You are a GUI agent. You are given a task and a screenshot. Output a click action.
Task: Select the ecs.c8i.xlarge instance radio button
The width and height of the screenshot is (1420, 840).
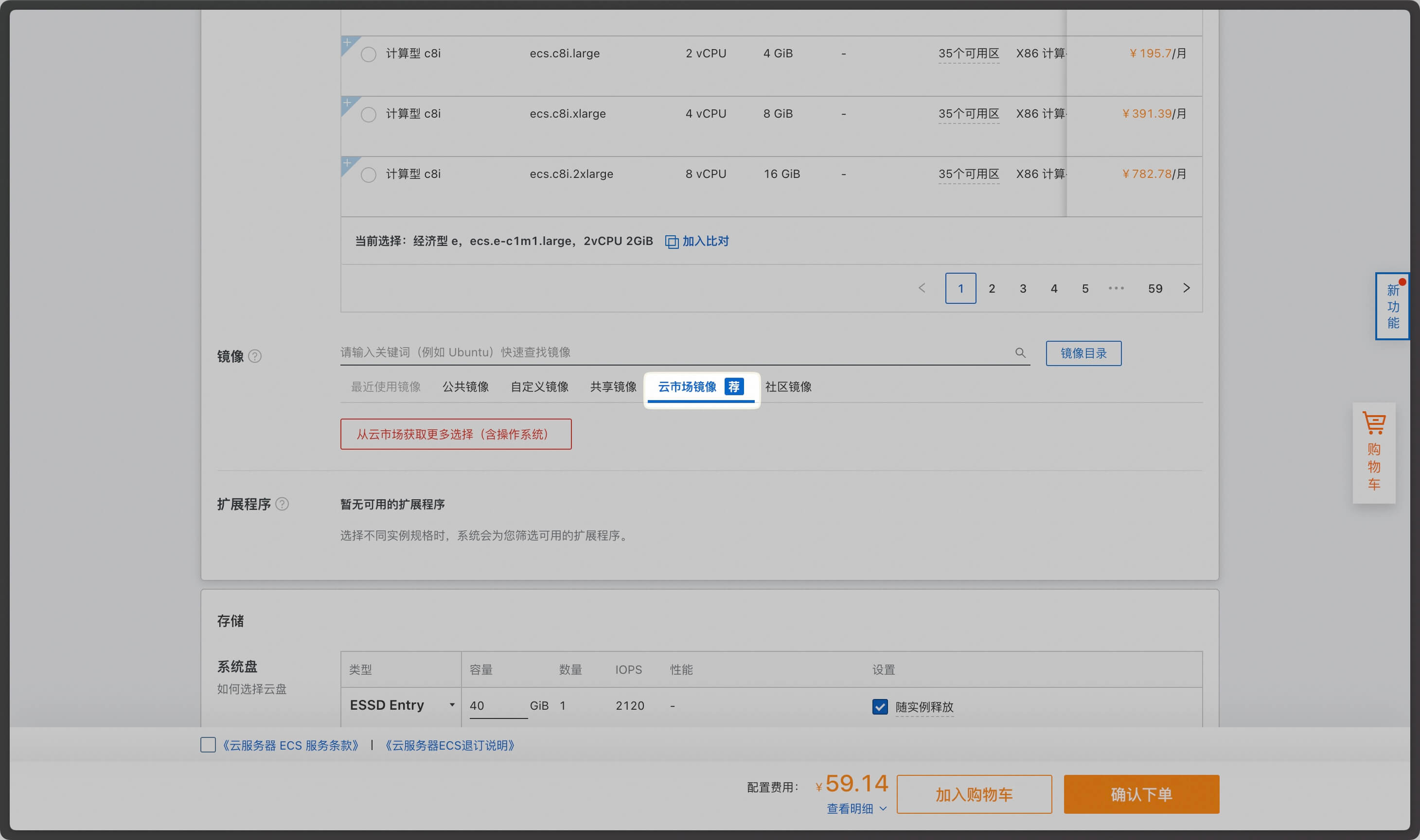(x=369, y=114)
